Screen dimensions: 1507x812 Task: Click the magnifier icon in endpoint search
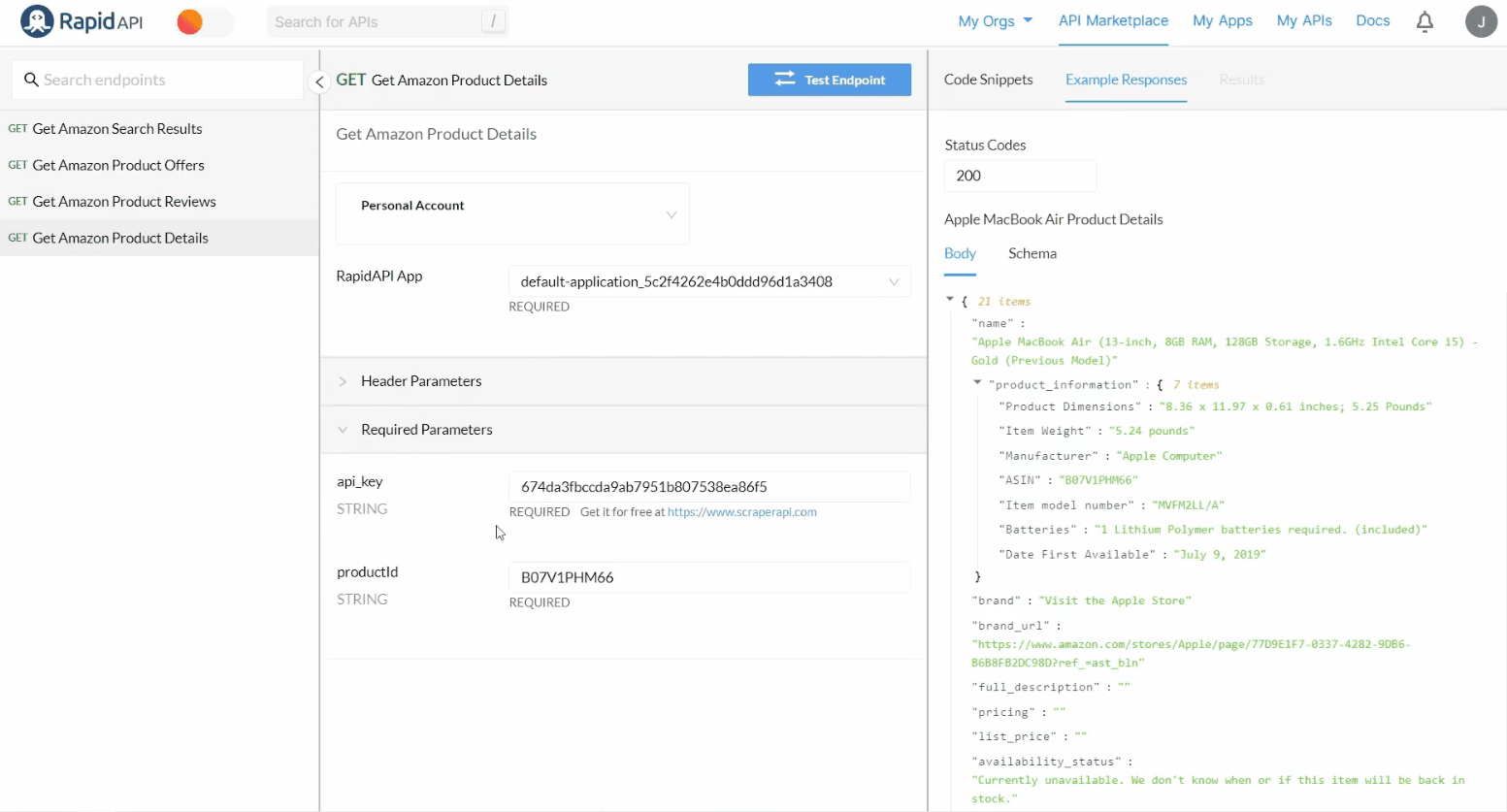[x=31, y=80]
